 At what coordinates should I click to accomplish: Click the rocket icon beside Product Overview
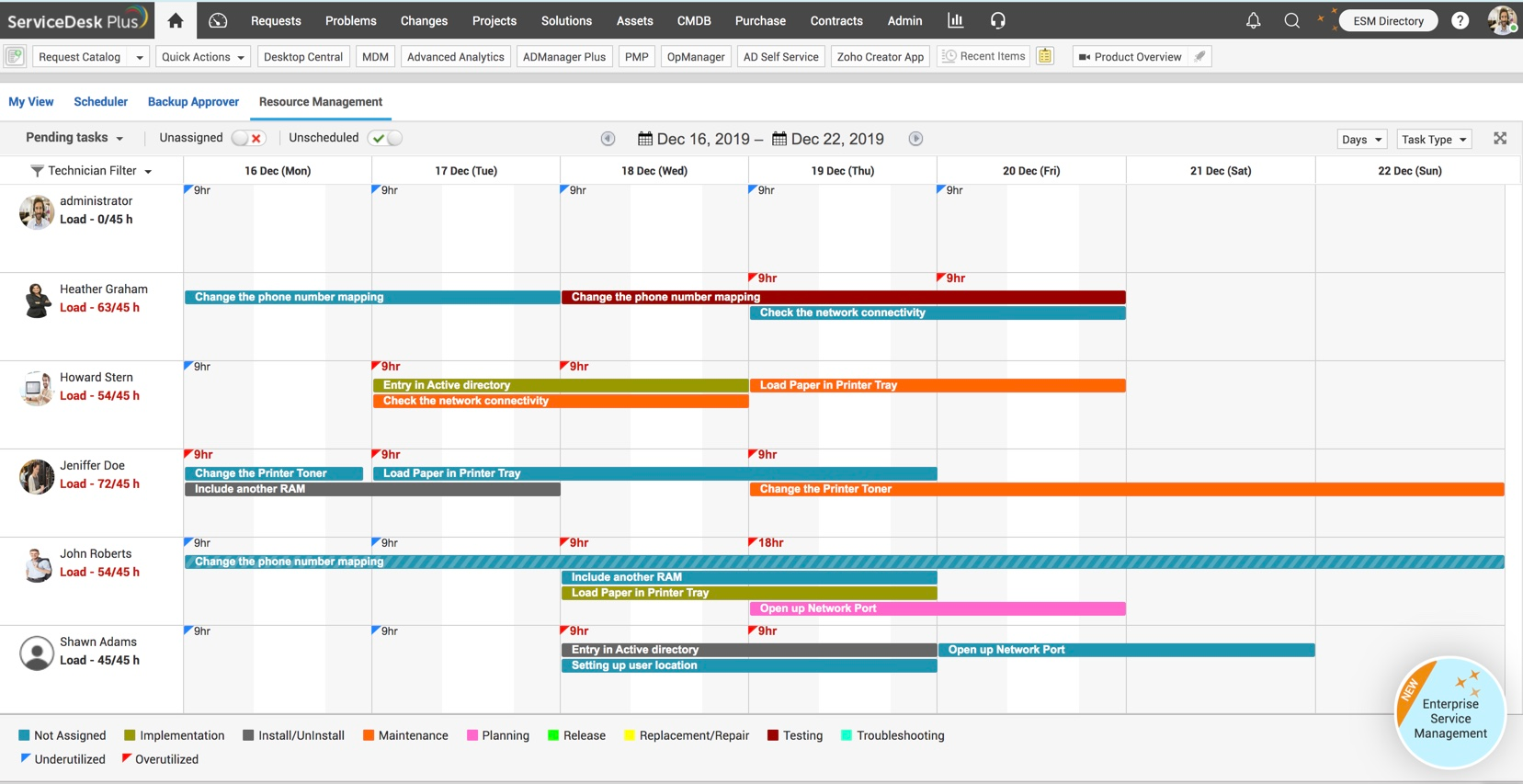1199,56
